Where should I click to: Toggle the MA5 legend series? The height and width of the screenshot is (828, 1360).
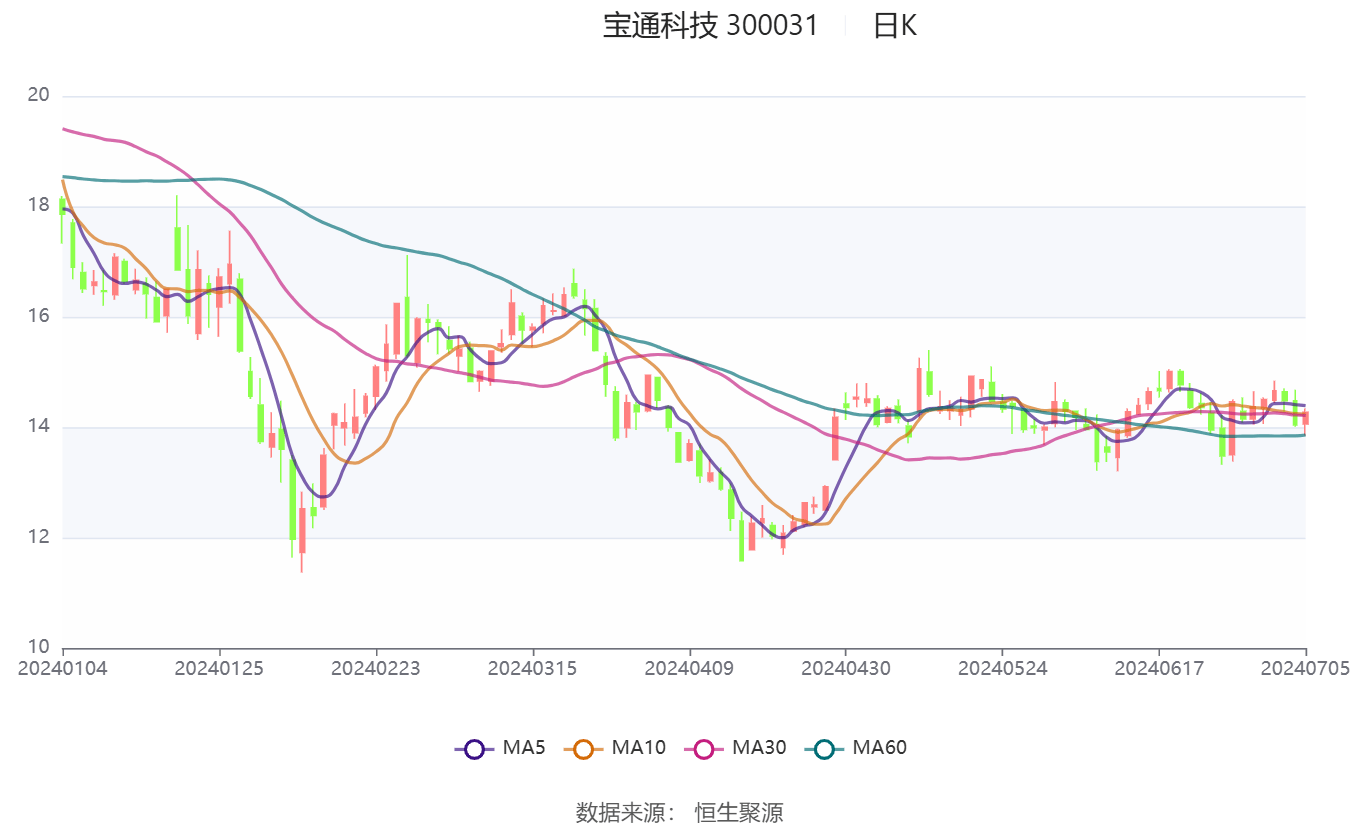pyautogui.click(x=500, y=747)
